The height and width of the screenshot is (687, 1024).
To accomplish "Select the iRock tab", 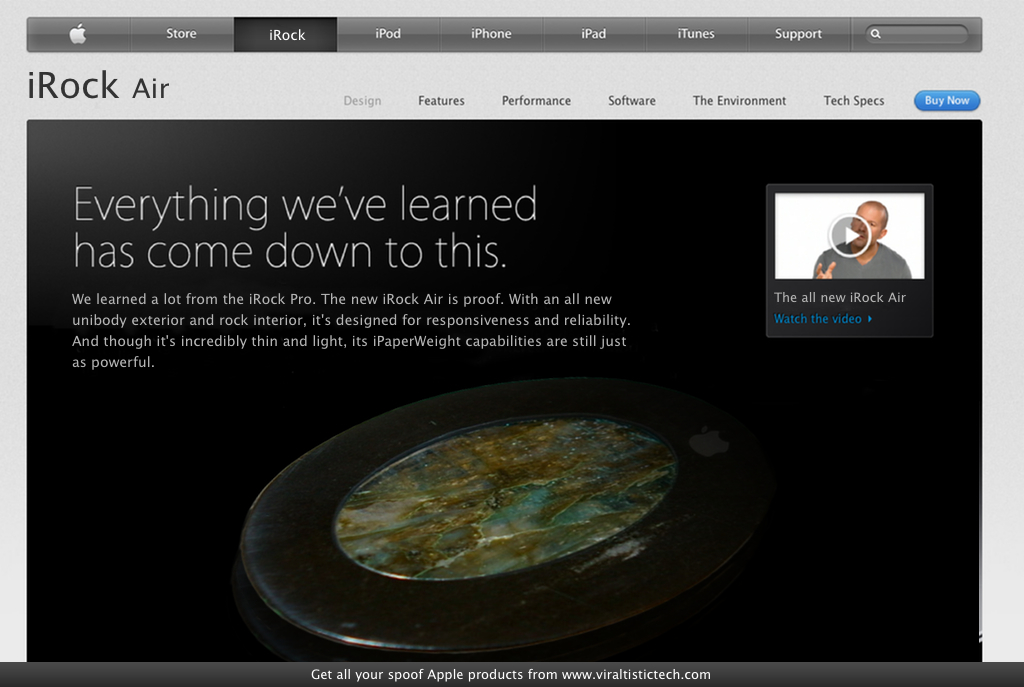I will [286, 35].
